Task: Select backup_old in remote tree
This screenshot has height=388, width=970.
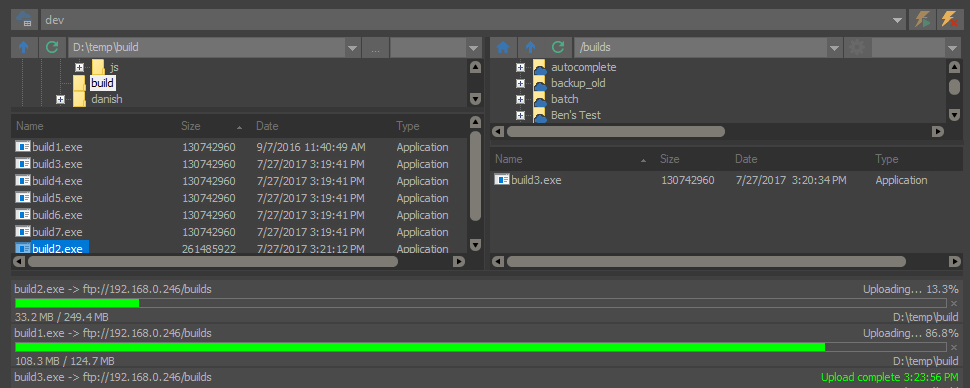Action: pyautogui.click(x=578, y=83)
